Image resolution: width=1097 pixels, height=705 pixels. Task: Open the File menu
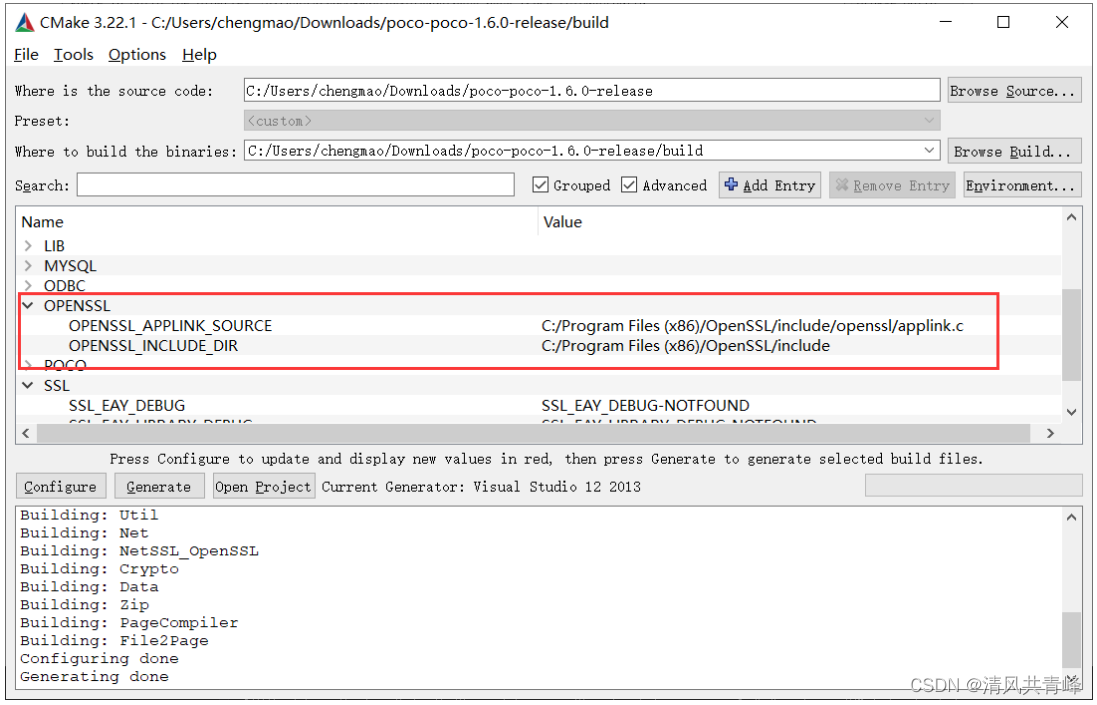(x=27, y=55)
